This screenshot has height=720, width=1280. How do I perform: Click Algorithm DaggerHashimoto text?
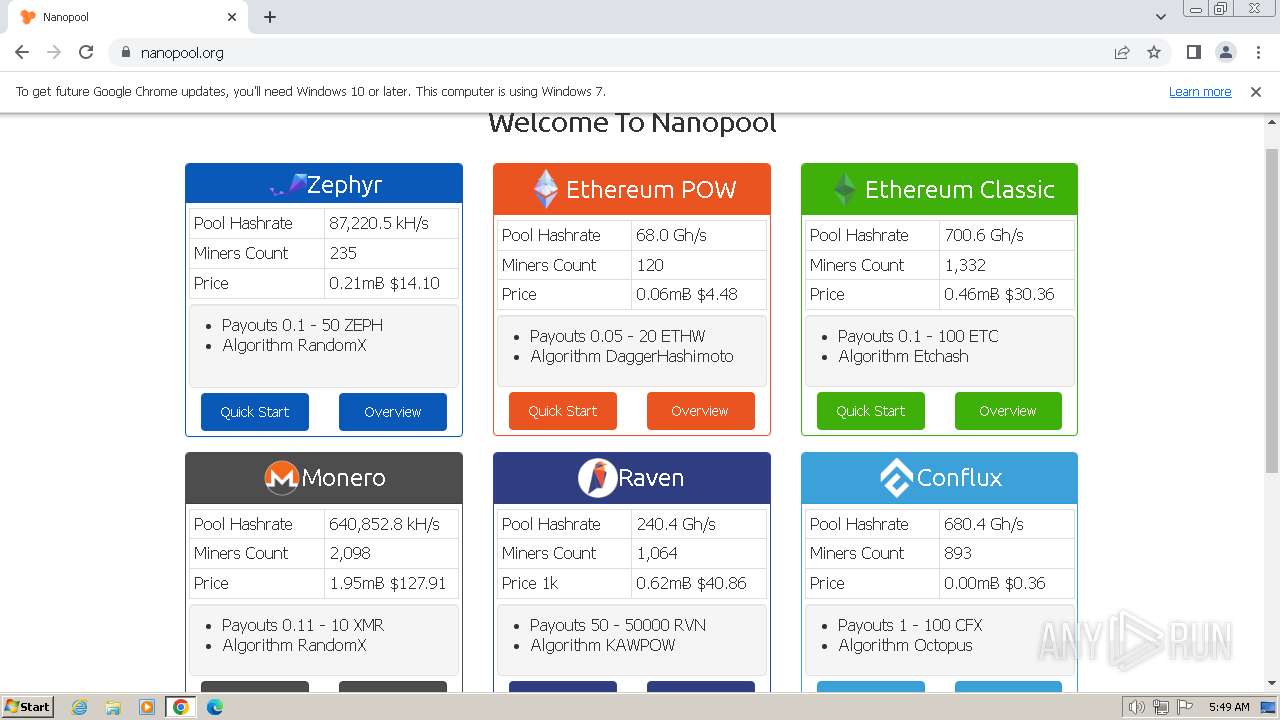click(x=632, y=356)
